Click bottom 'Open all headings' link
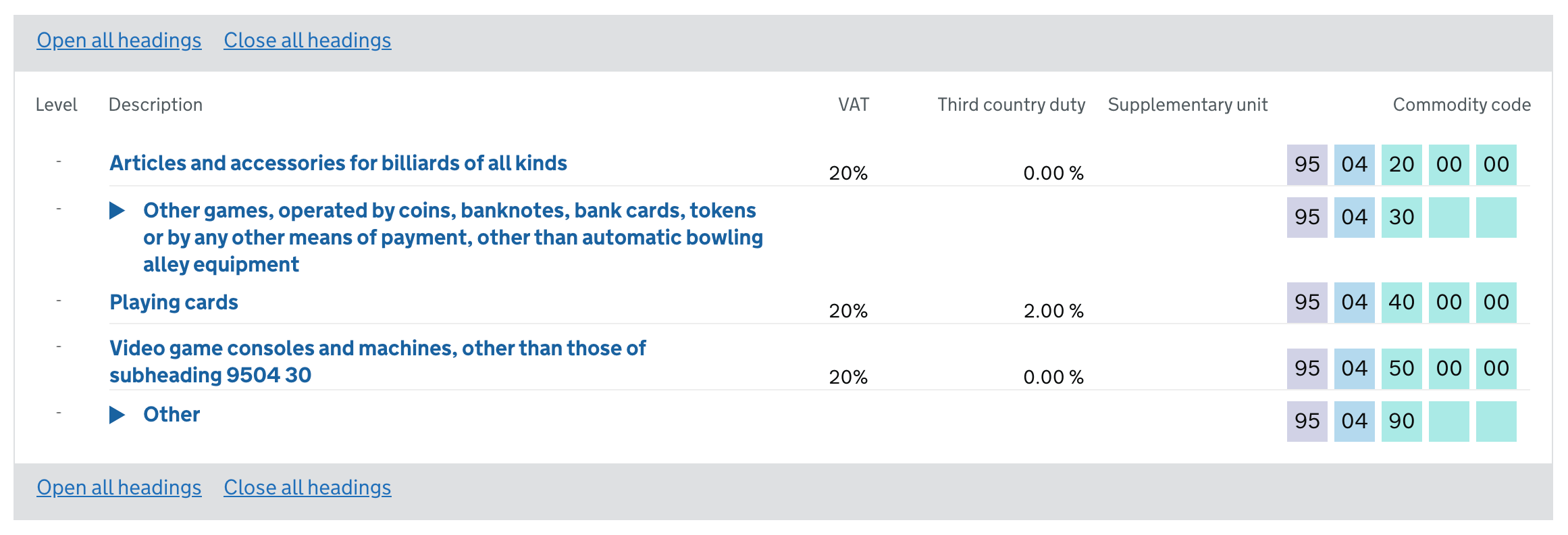Viewport: 1568px width, 535px height. tap(119, 488)
